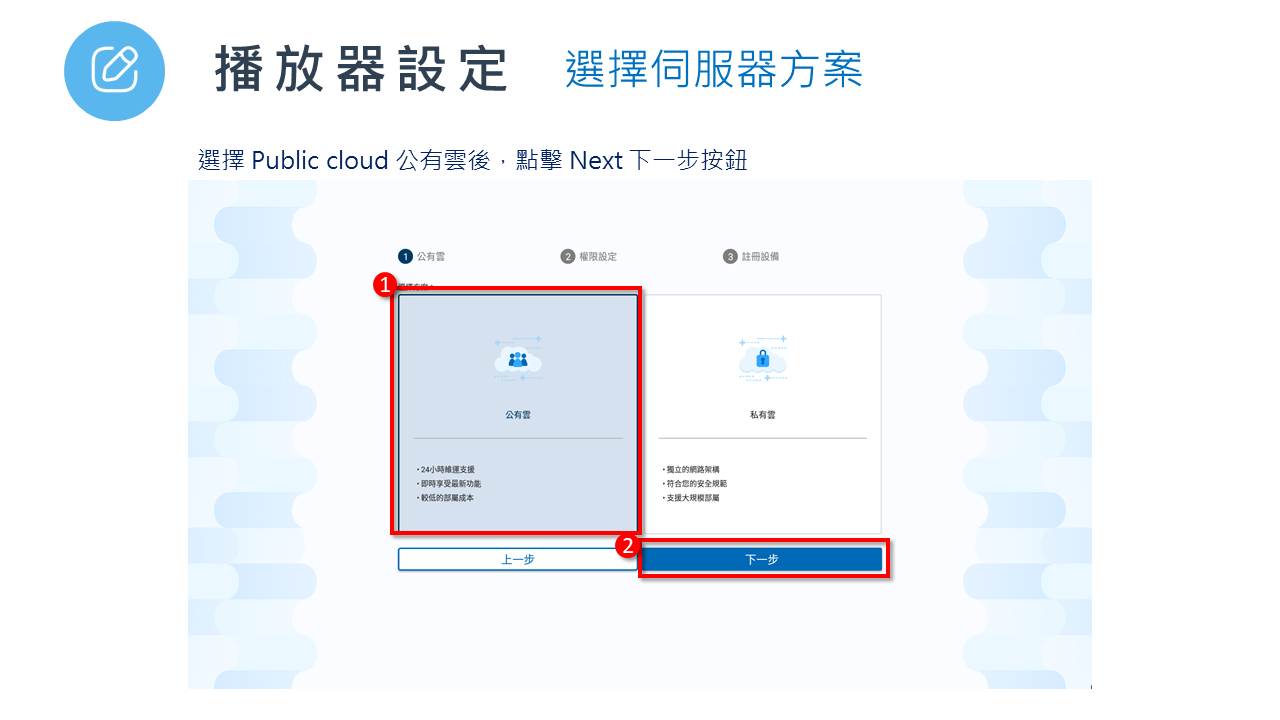Viewport: 1280px width, 720px height.
Task: Select the 私有雲 private cloud option card
Action: point(765,410)
